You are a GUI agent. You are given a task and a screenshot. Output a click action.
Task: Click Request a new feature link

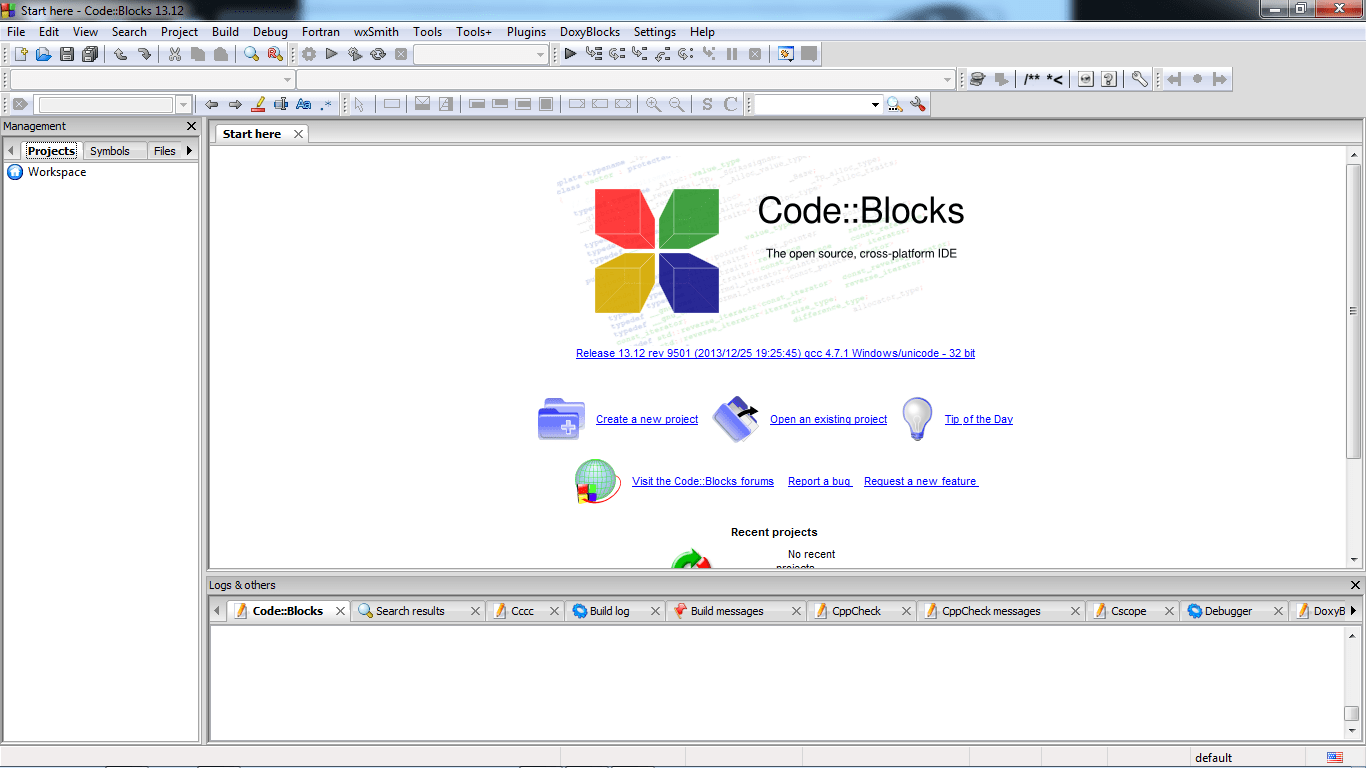click(x=921, y=481)
